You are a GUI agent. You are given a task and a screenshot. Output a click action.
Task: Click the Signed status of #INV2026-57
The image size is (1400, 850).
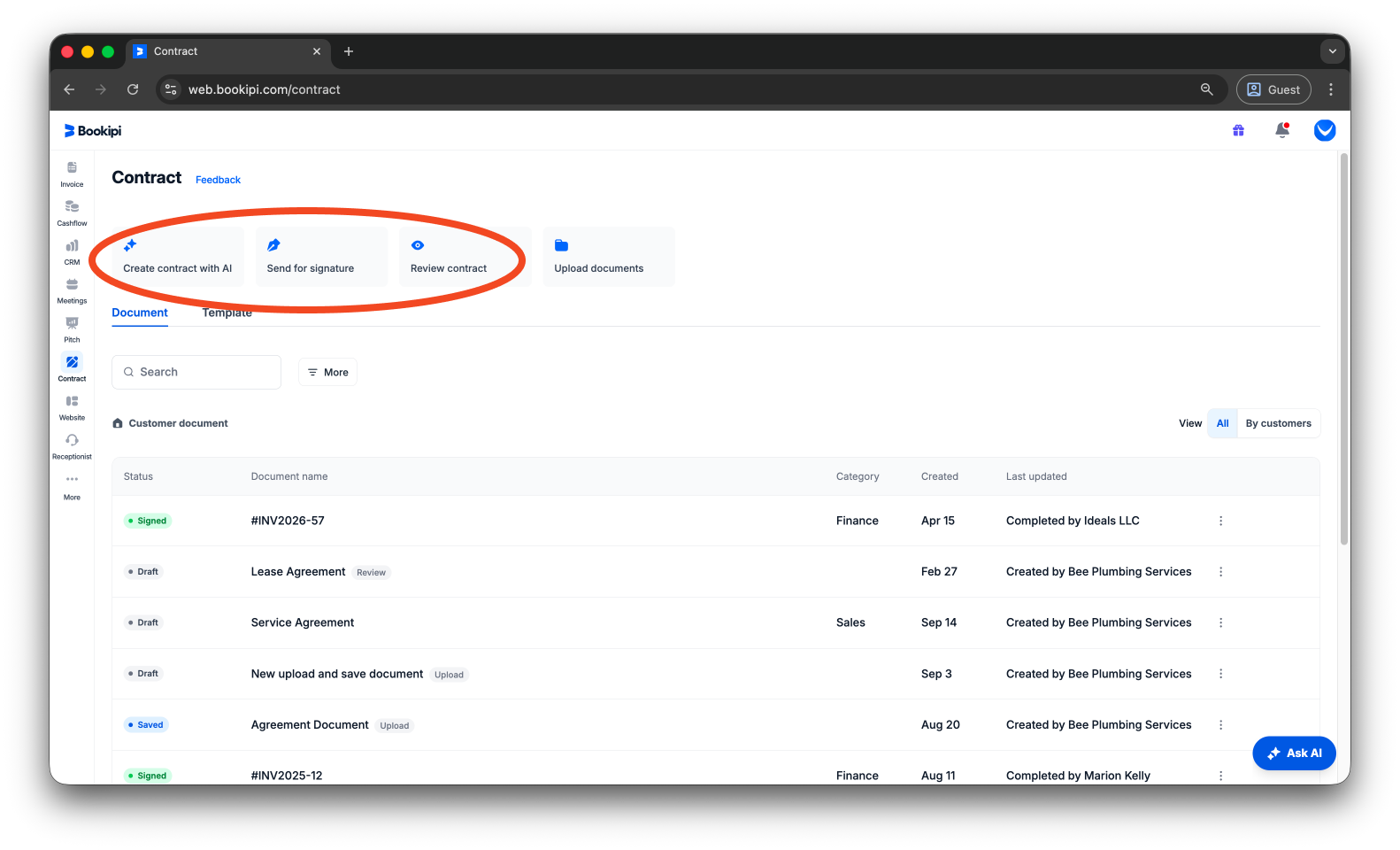[x=148, y=521]
